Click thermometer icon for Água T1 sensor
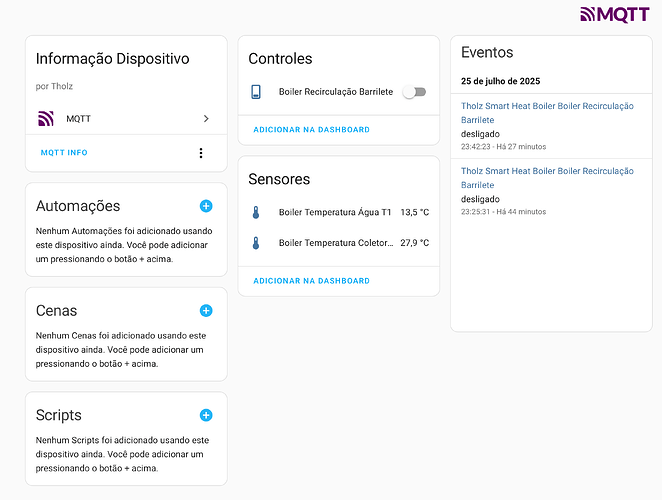 tap(256, 212)
